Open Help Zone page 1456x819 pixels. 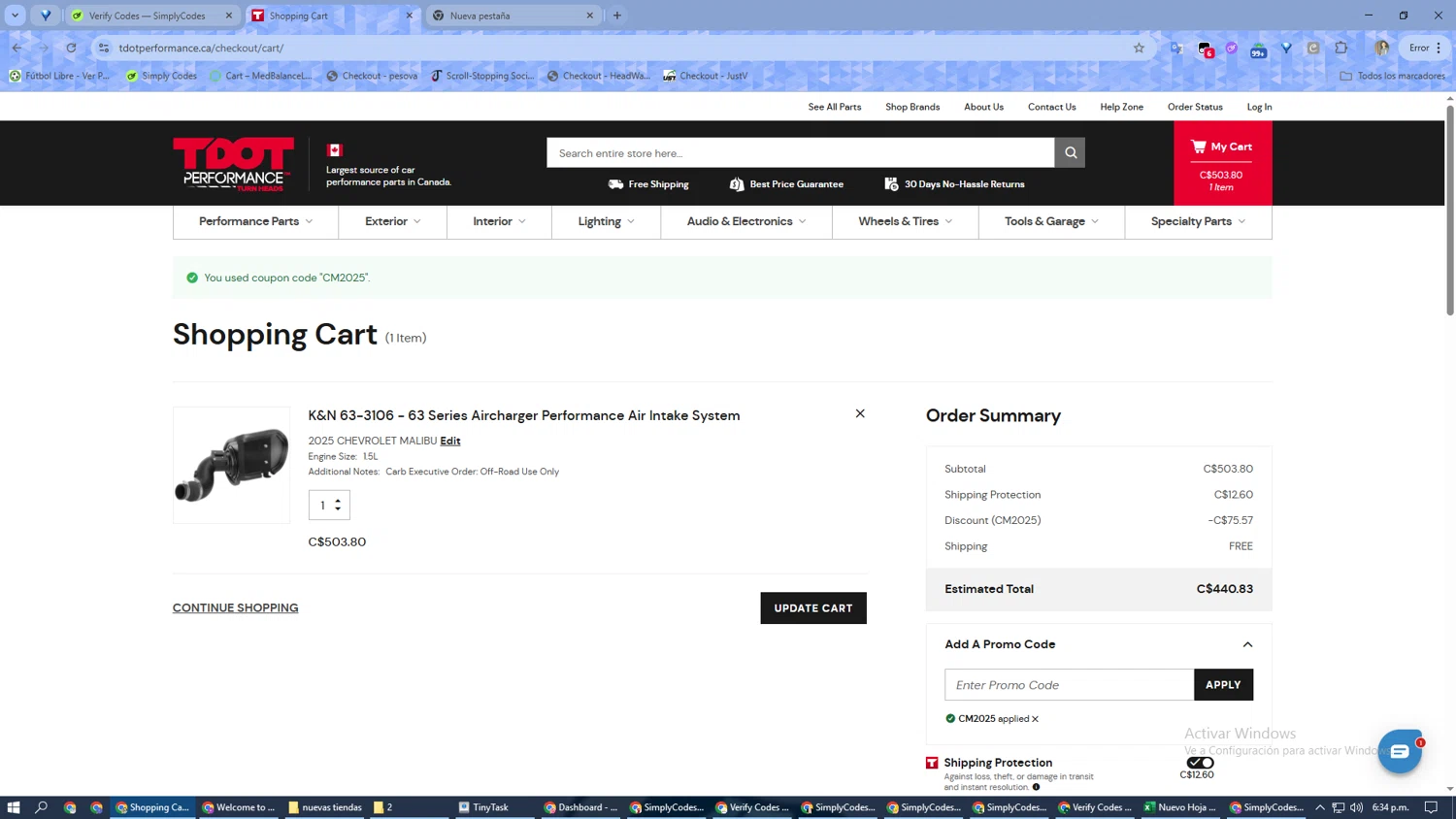[1121, 107]
